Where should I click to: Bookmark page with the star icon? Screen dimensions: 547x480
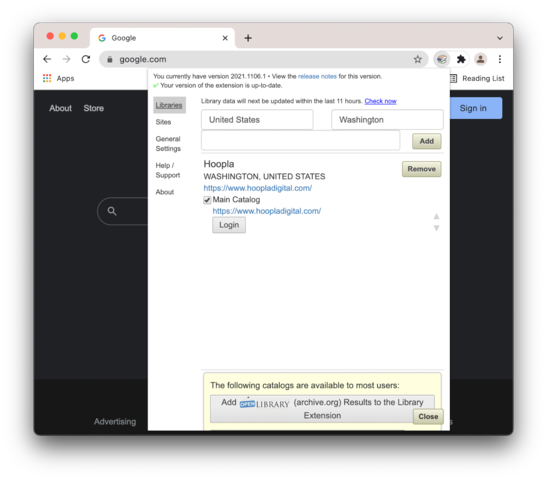pos(418,59)
